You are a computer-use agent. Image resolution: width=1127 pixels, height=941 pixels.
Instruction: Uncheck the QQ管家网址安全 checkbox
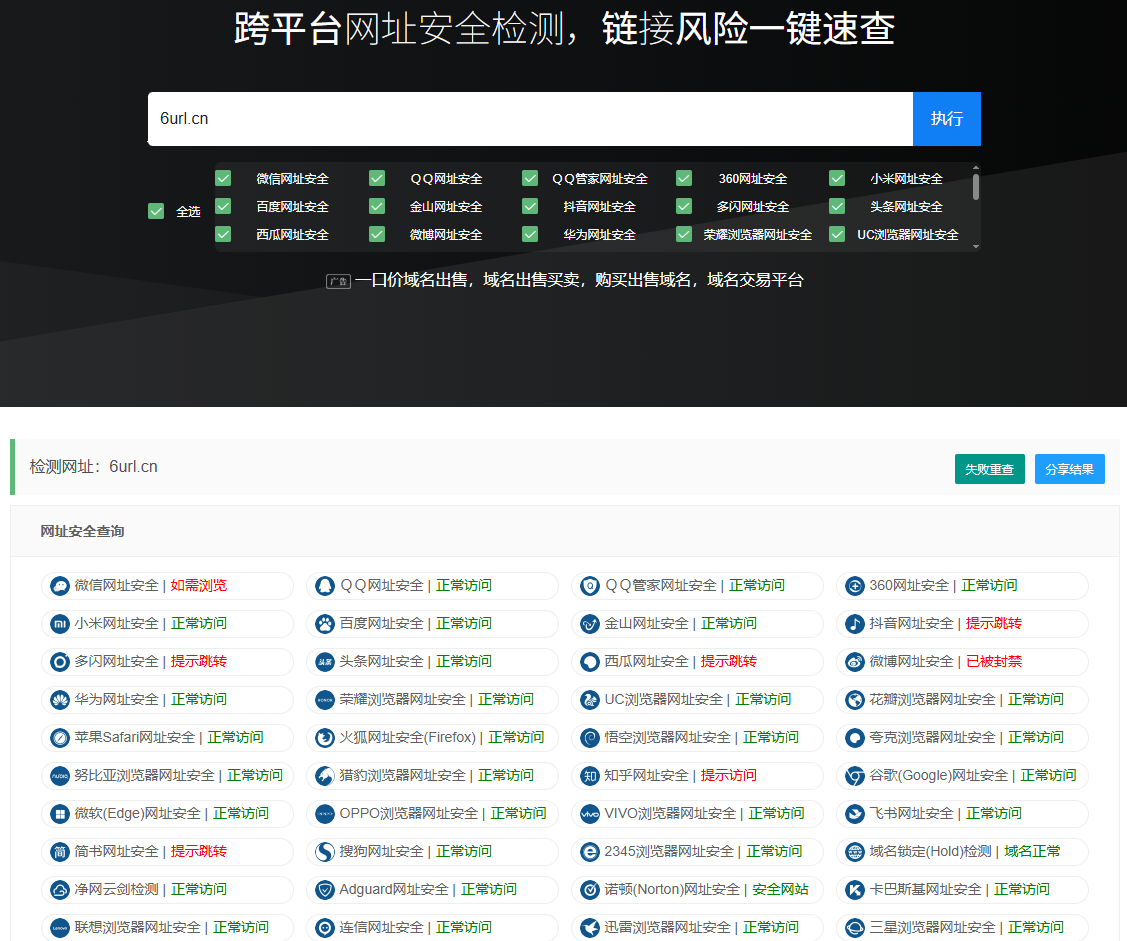(x=530, y=178)
